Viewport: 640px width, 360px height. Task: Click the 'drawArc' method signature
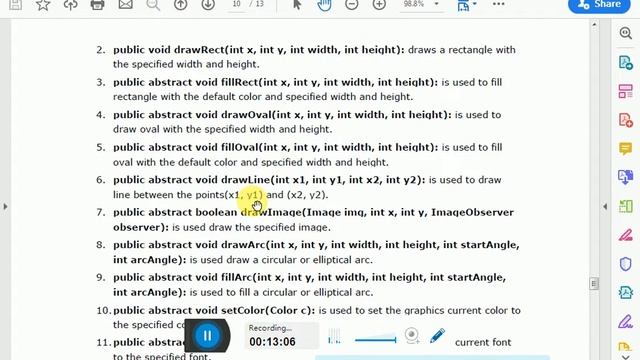pos(316,252)
